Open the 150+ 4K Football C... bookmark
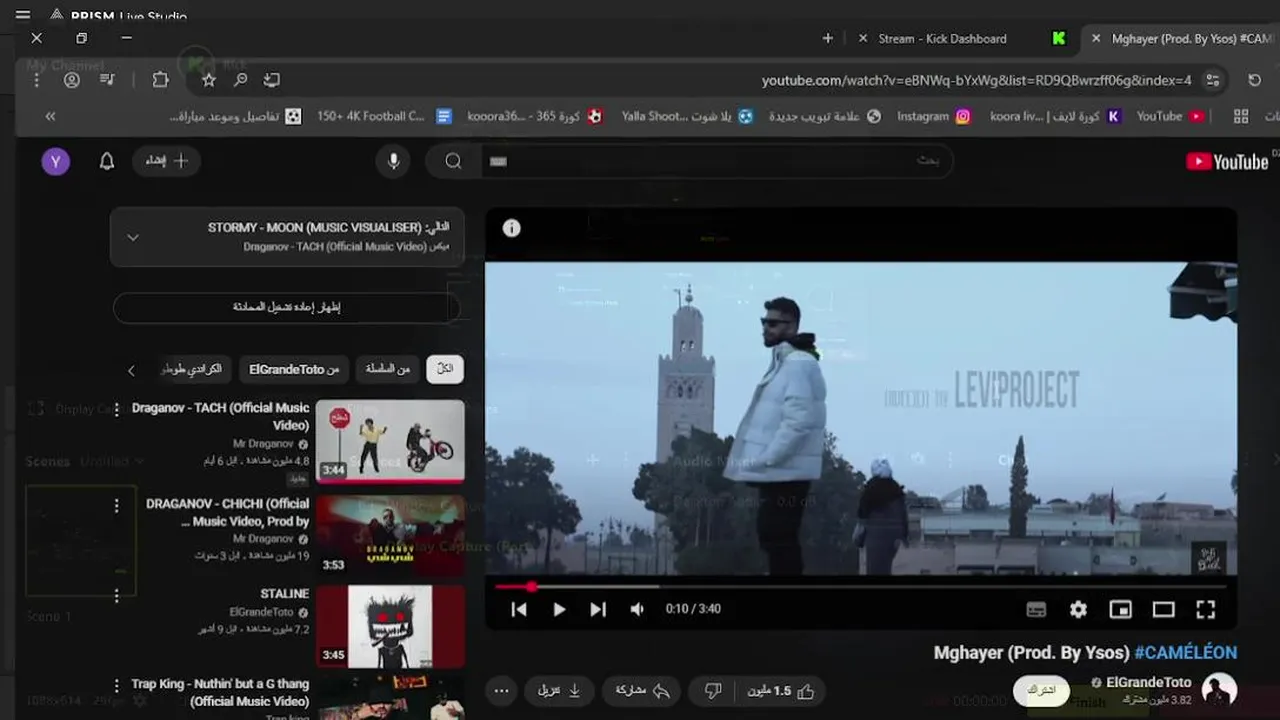 (x=385, y=117)
